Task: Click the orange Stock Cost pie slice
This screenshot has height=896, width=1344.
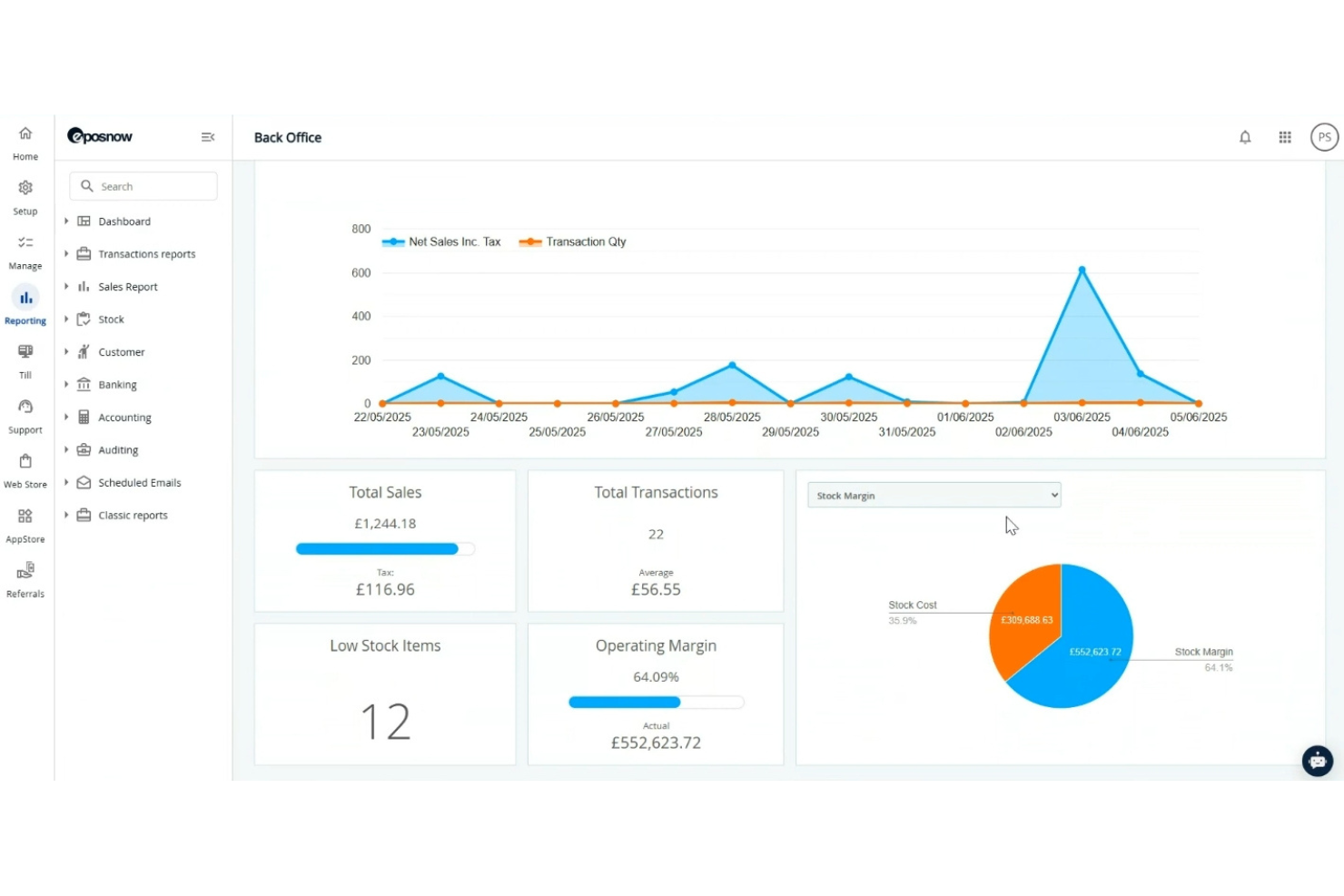Action: tap(1024, 617)
